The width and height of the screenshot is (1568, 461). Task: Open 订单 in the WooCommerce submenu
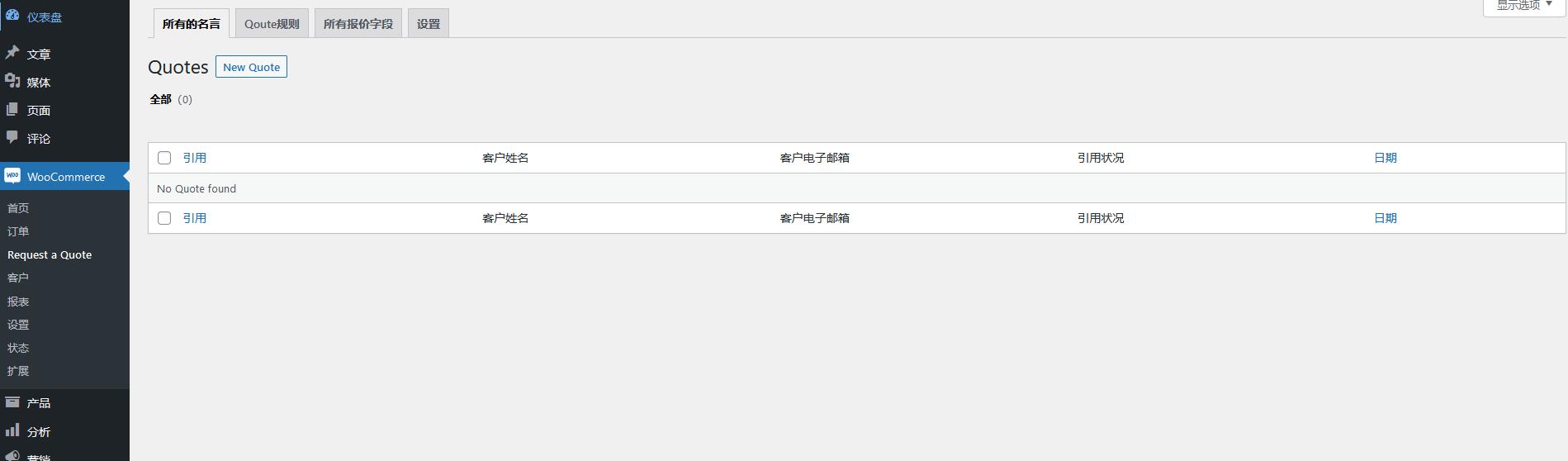(18, 231)
